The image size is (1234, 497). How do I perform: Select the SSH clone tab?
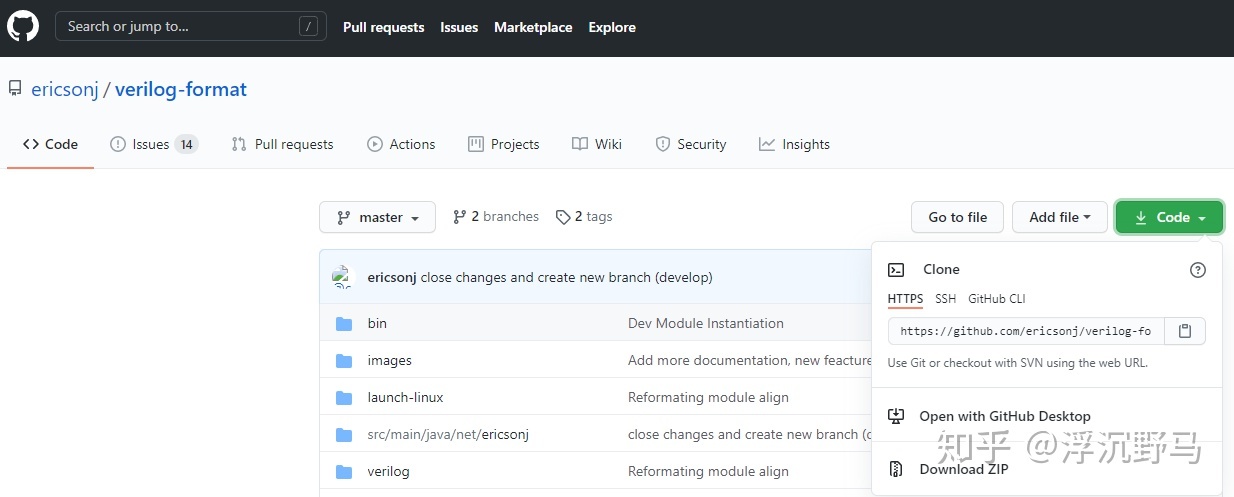point(945,299)
